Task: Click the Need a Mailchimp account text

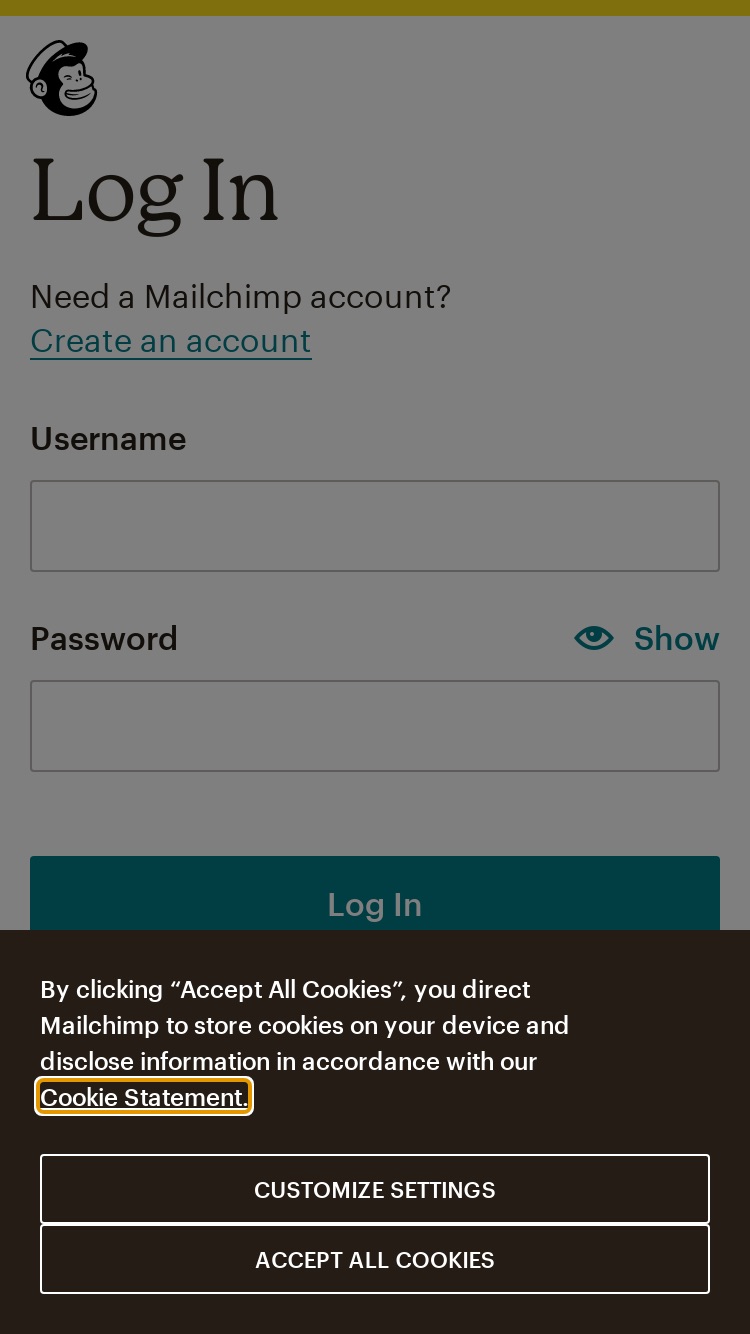Action: coord(241,297)
